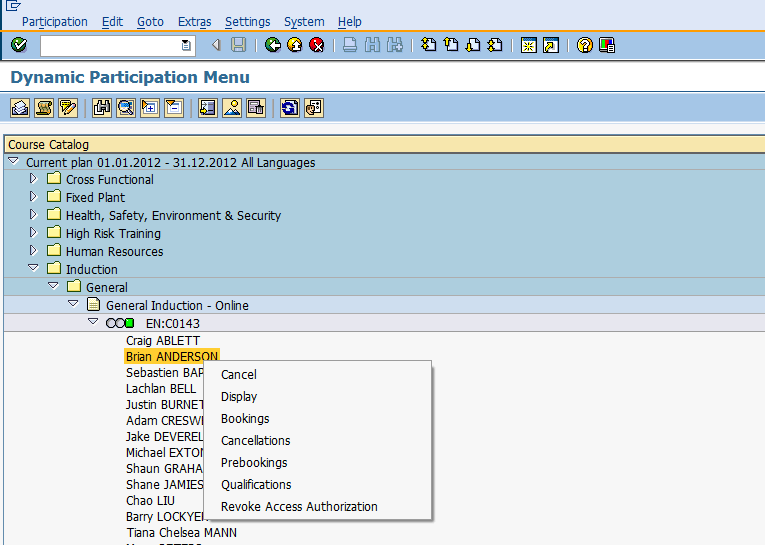Select participant Craig ABLETT

click(163, 341)
